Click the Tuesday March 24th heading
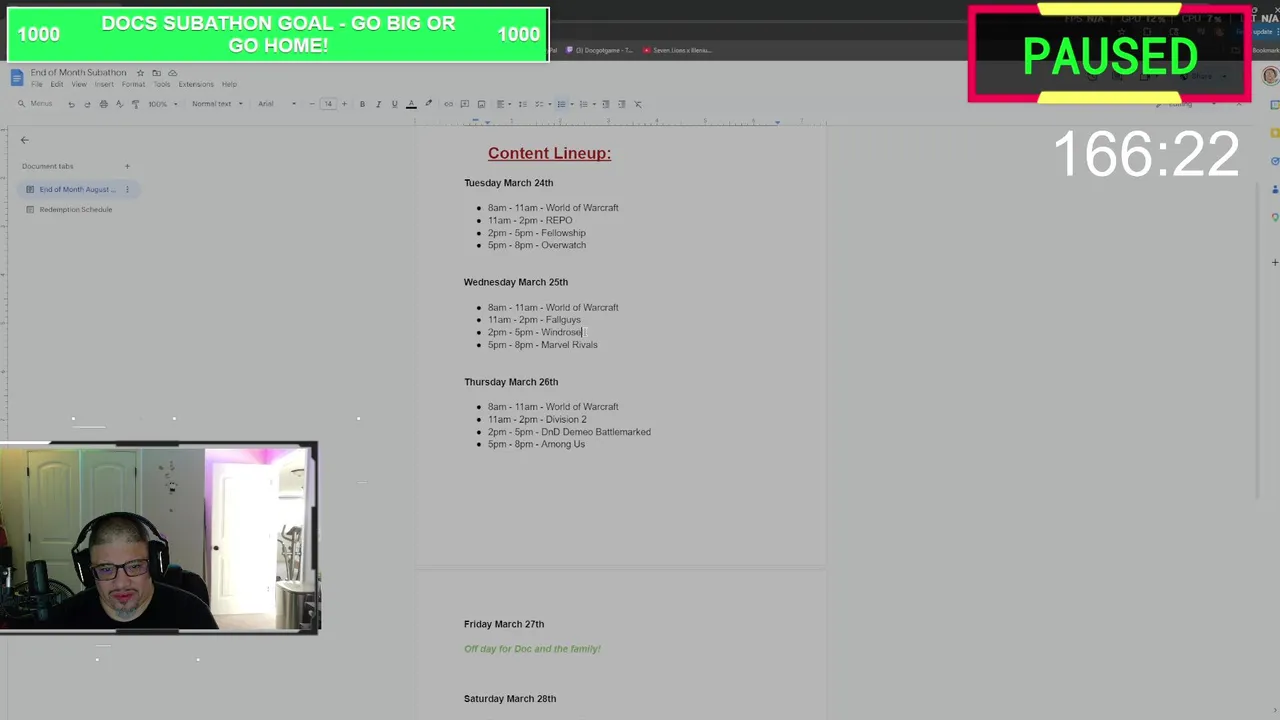This screenshot has width=1280, height=720. pyautogui.click(x=508, y=183)
